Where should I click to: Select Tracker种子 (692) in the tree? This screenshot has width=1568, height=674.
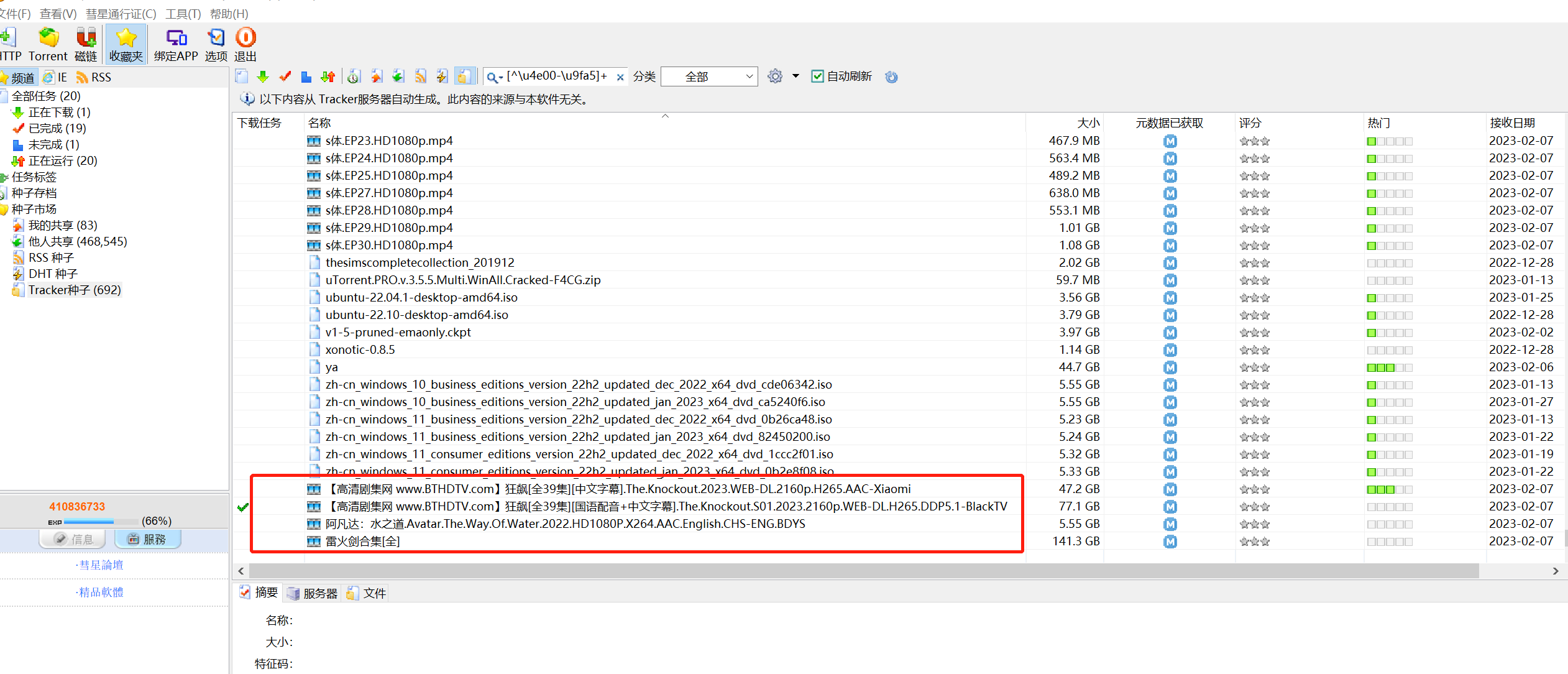[x=75, y=290]
